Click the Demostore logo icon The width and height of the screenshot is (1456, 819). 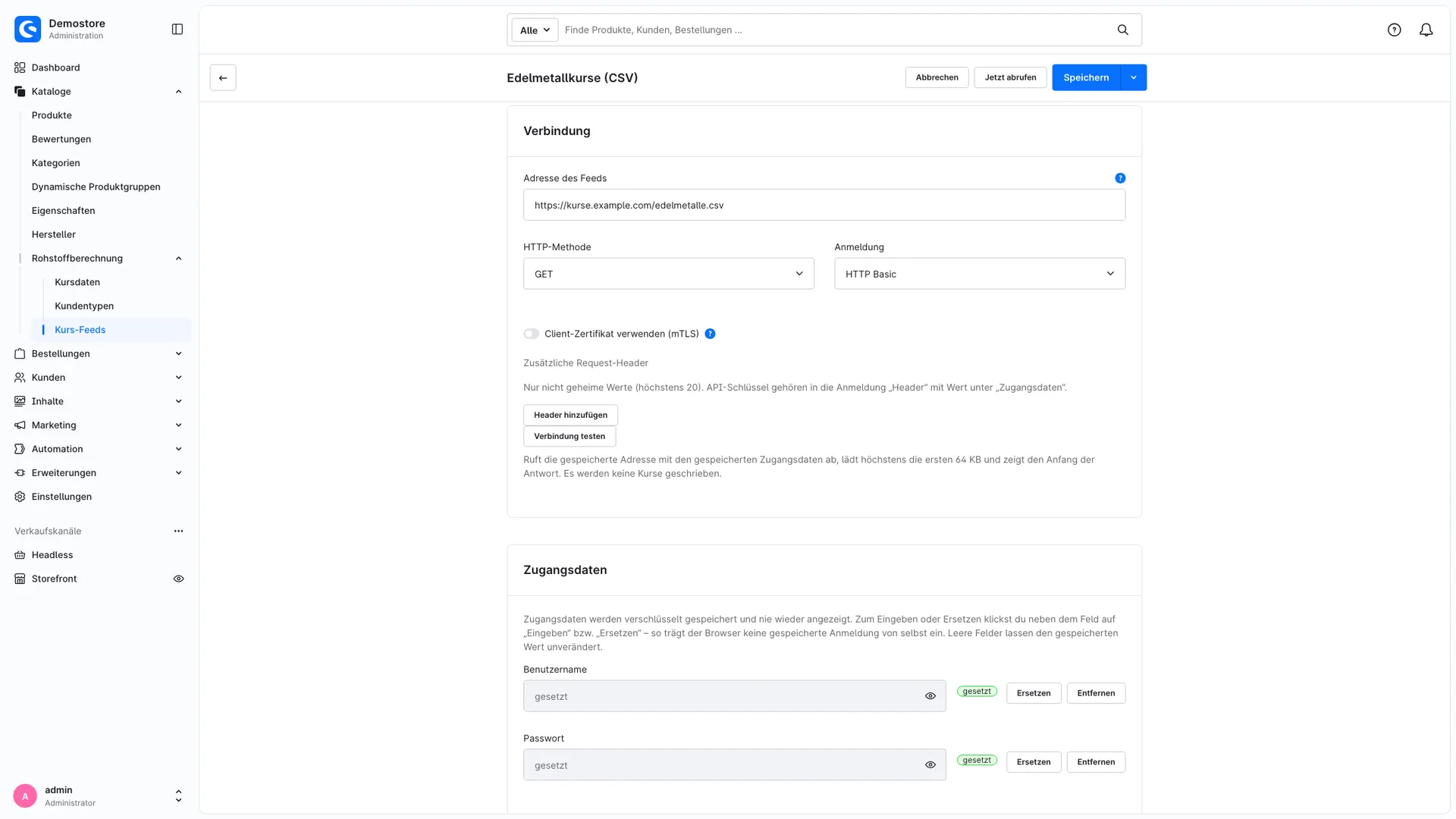click(28, 29)
